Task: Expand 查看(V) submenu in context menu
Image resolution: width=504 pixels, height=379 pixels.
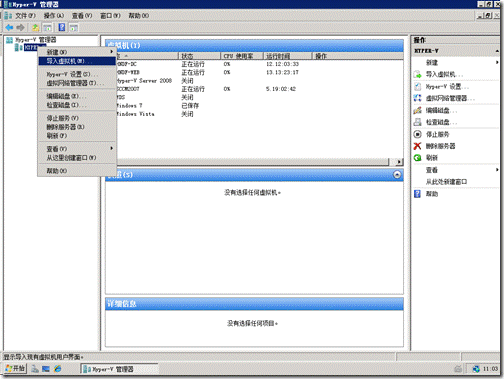Action: pyautogui.click(x=77, y=149)
